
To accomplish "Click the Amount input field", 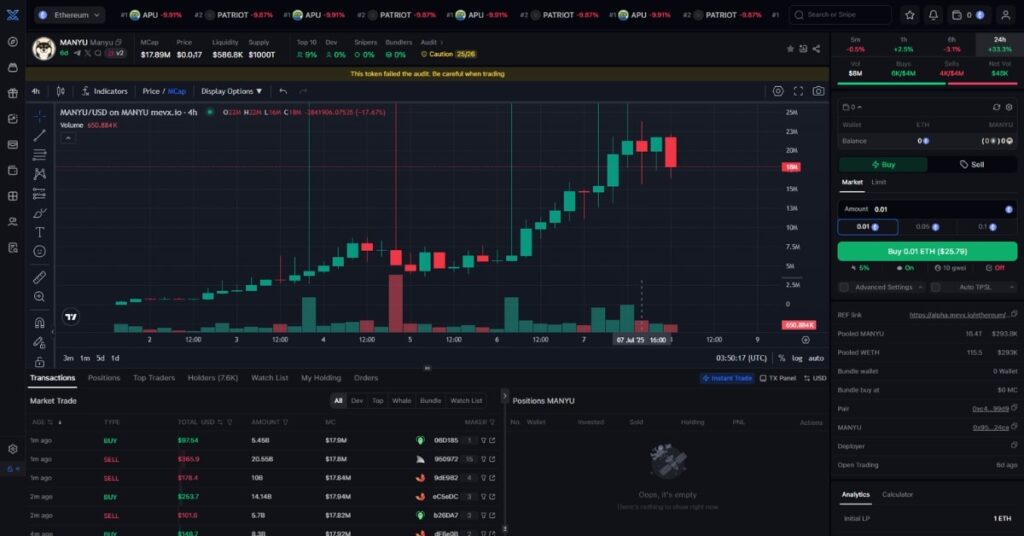I will click(927, 209).
